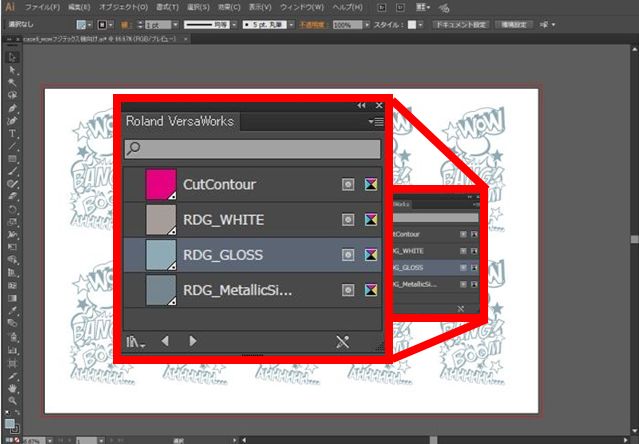
Task: Open the 5 pt brush definition dropdown
Action: point(291,25)
